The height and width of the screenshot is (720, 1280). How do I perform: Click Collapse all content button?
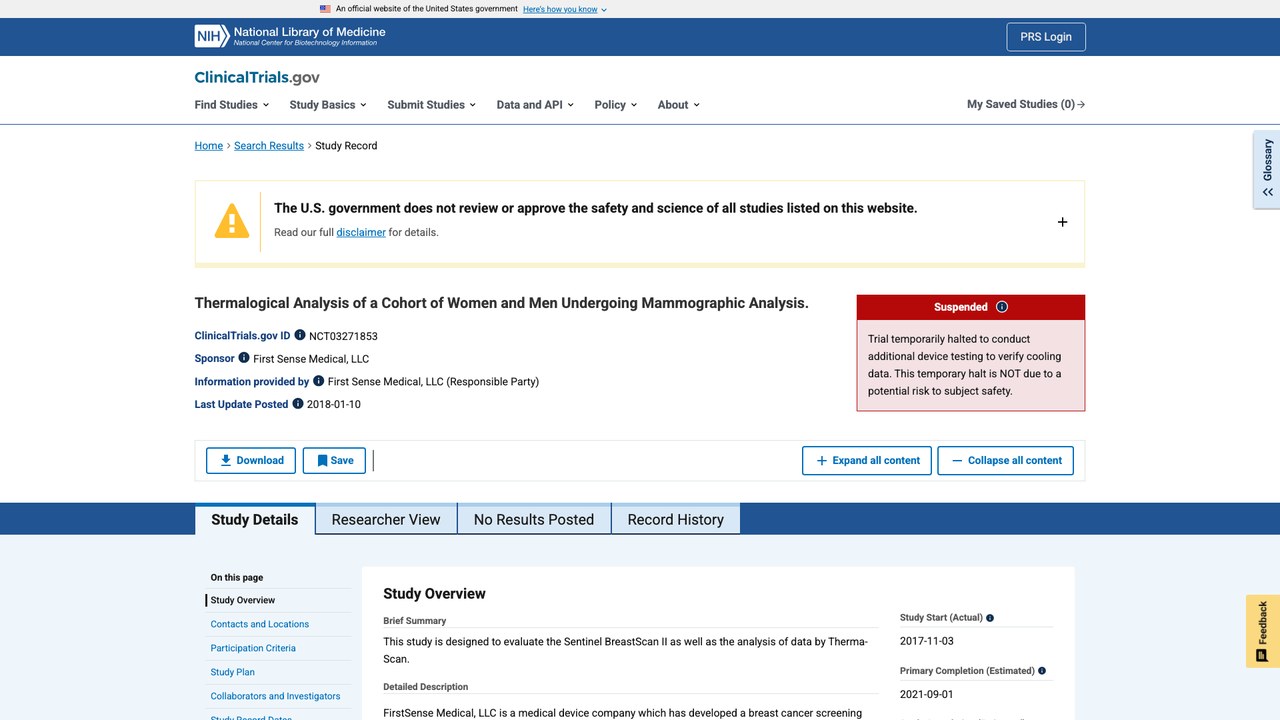click(1006, 460)
